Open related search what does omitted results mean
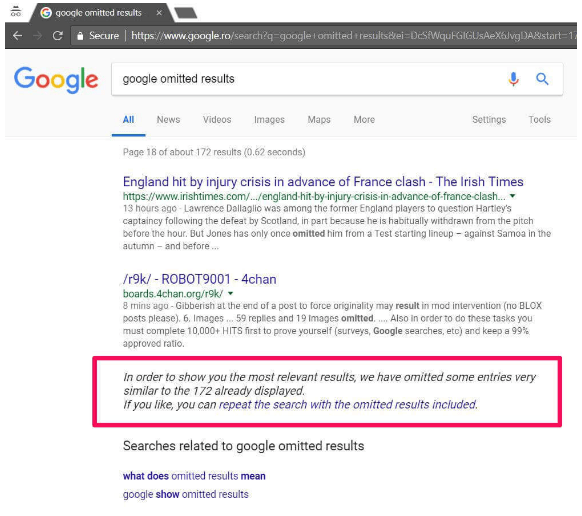Screen dimensions: 582x516 194,476
